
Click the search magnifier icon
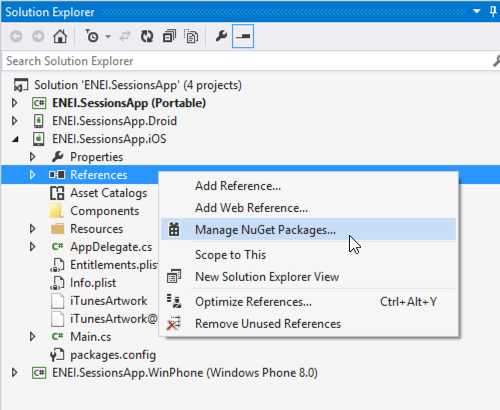point(496,61)
